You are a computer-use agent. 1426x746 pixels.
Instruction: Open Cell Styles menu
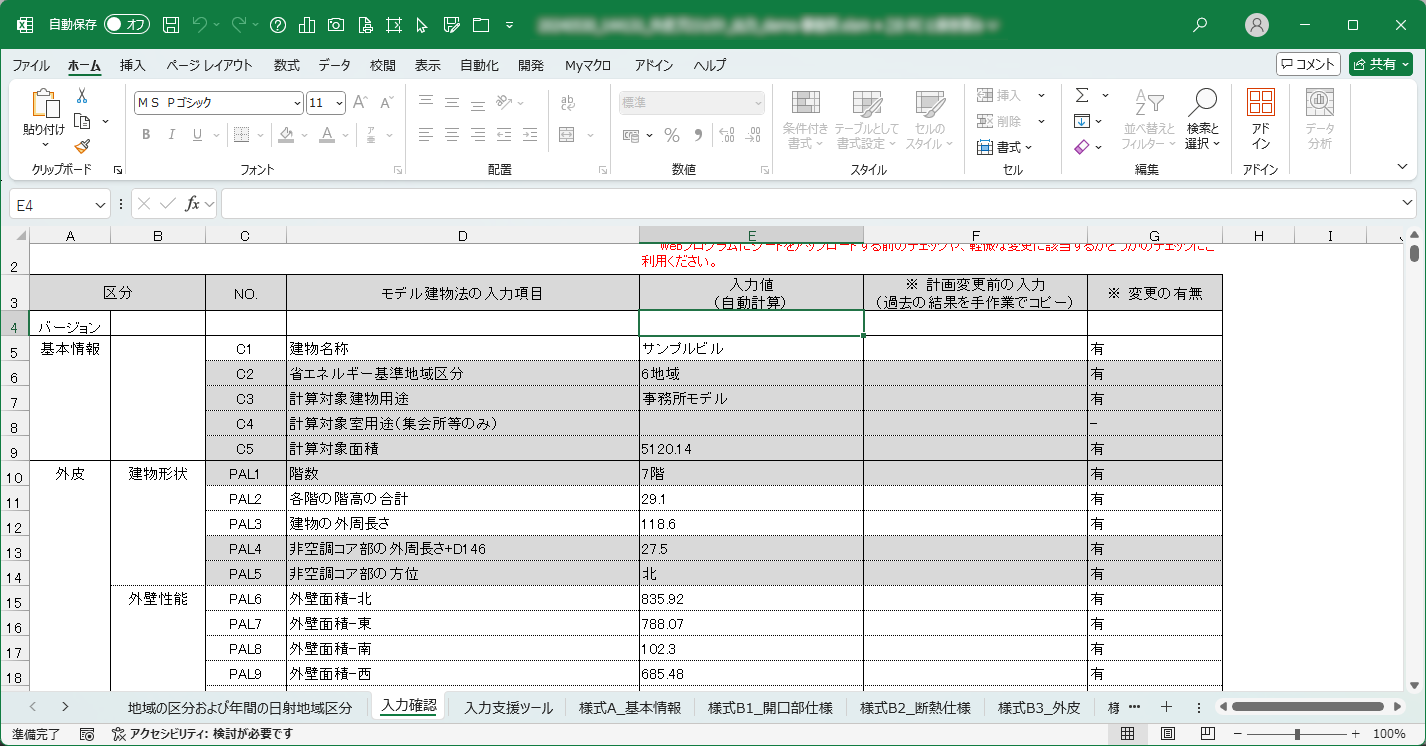(x=930, y=120)
